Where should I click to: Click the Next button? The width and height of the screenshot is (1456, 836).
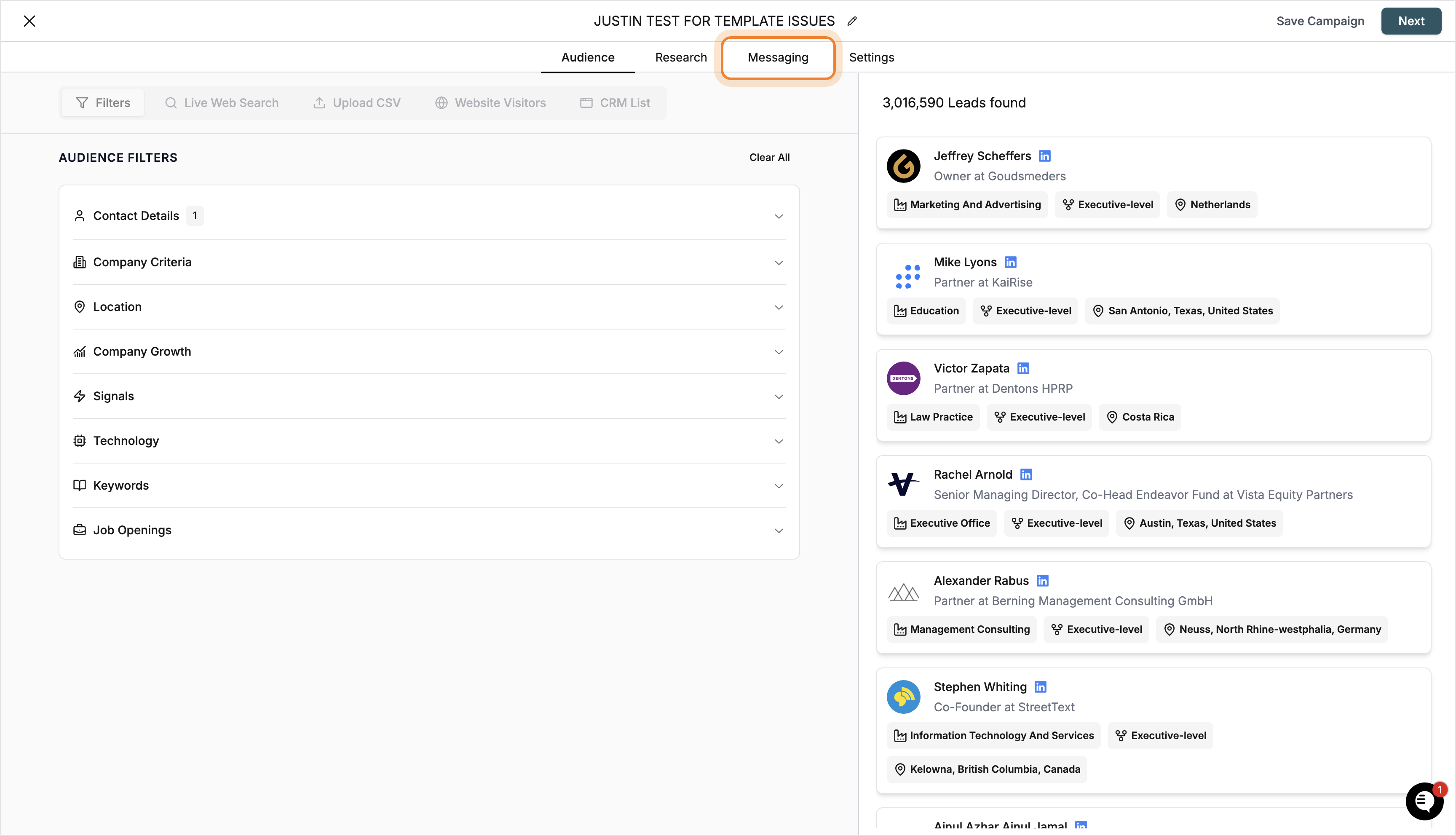(1411, 21)
